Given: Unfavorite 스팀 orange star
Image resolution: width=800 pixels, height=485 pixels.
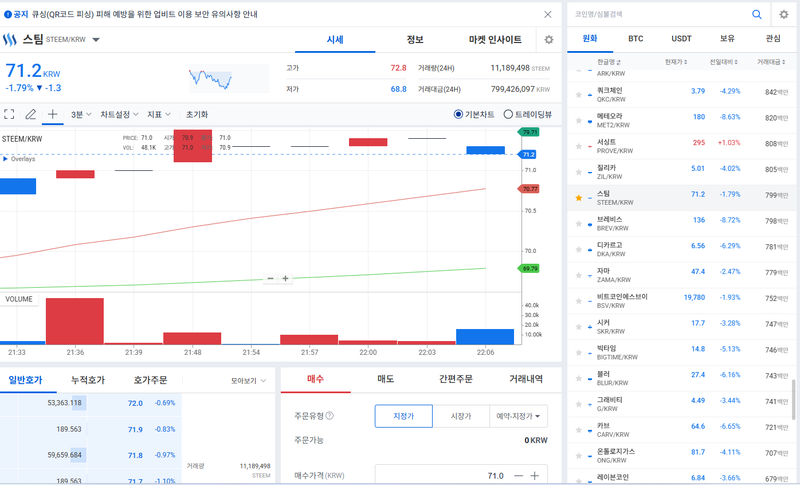Looking at the screenshot, I should pyautogui.click(x=579, y=198).
